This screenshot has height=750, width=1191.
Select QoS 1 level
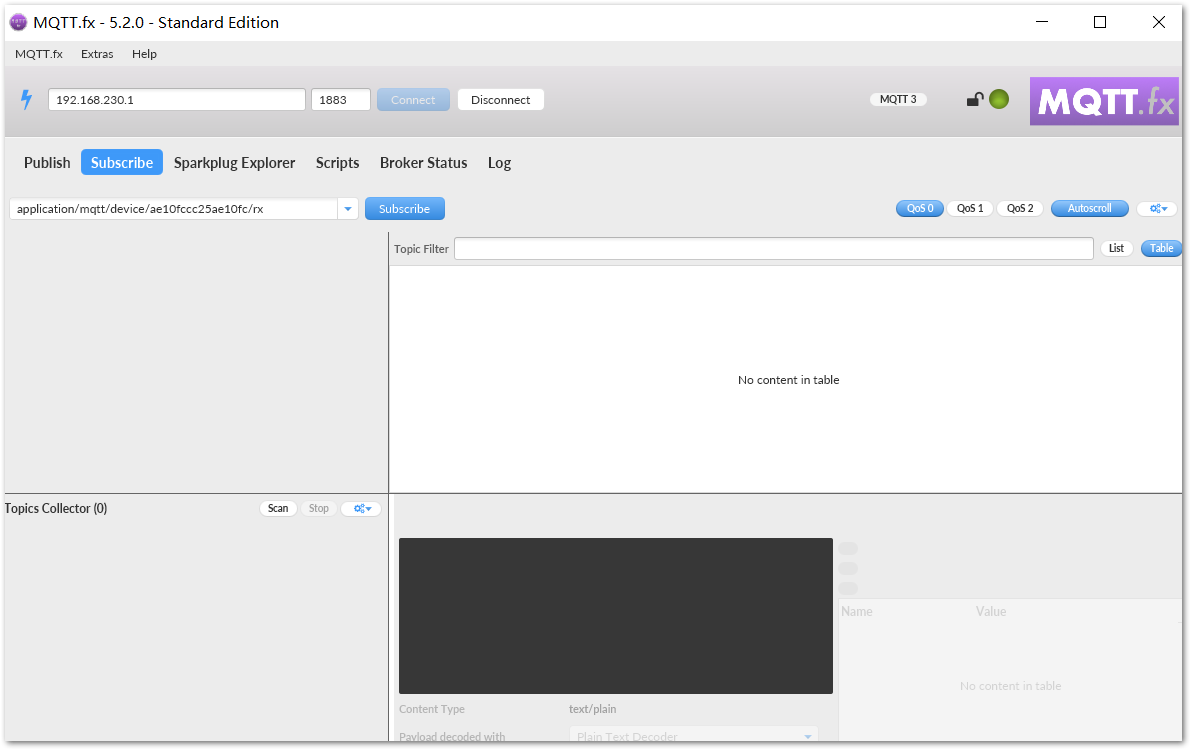(x=970, y=208)
